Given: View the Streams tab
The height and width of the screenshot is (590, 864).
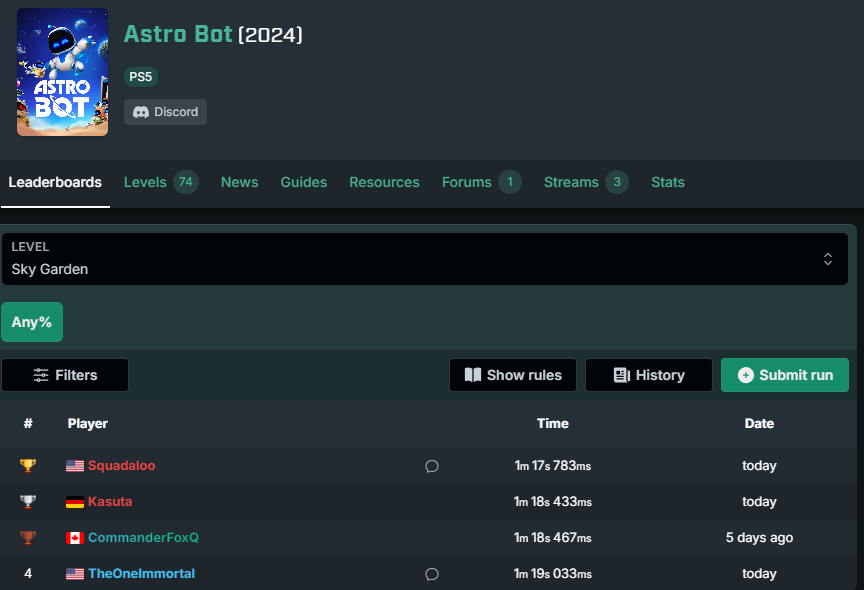Looking at the screenshot, I should [571, 182].
